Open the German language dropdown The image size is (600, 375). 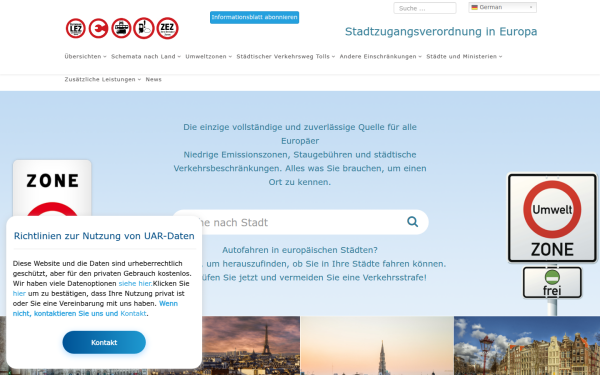502,7
